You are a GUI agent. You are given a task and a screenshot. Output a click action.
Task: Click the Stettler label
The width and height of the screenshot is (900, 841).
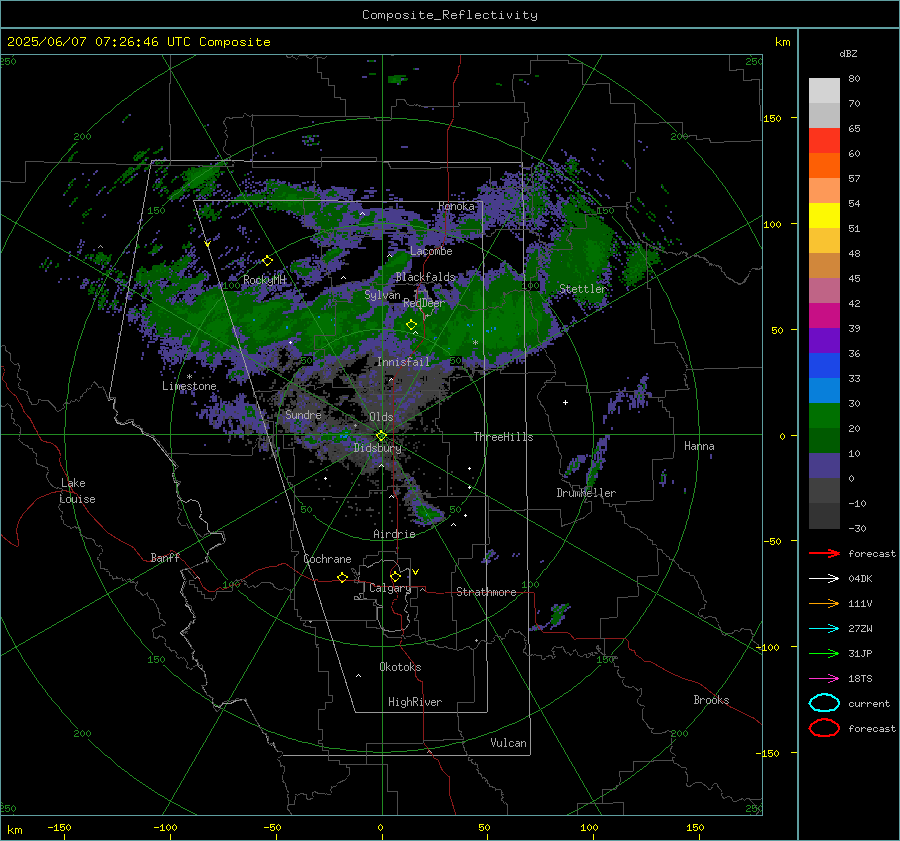[x=583, y=289]
